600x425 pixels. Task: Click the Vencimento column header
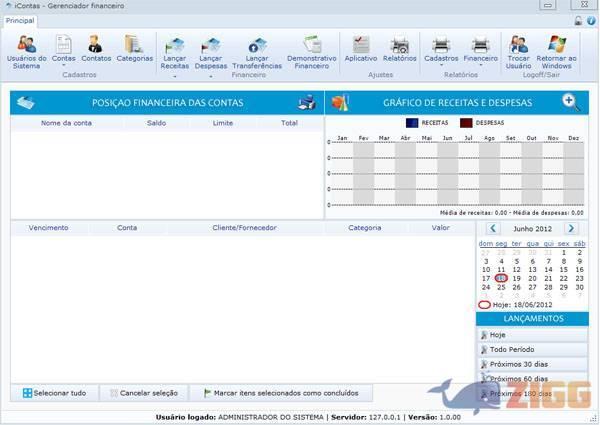pos(49,228)
